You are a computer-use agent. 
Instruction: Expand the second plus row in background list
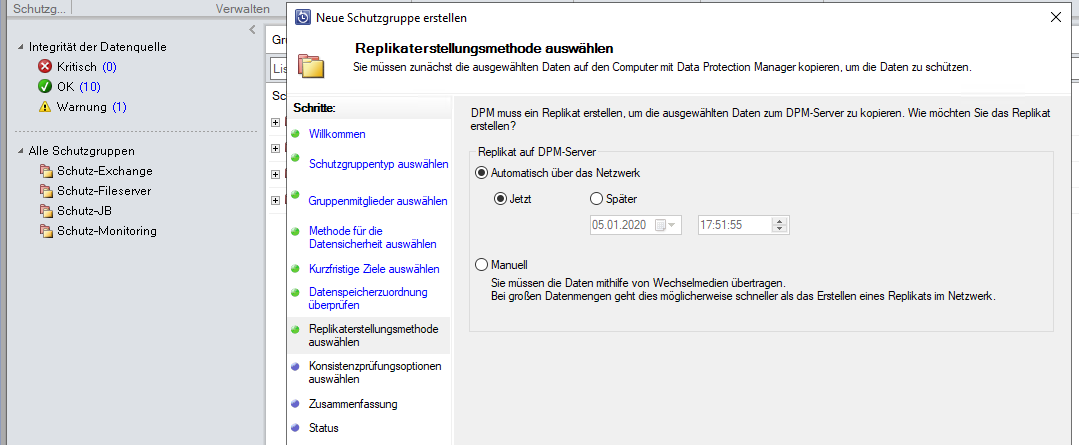click(276, 148)
